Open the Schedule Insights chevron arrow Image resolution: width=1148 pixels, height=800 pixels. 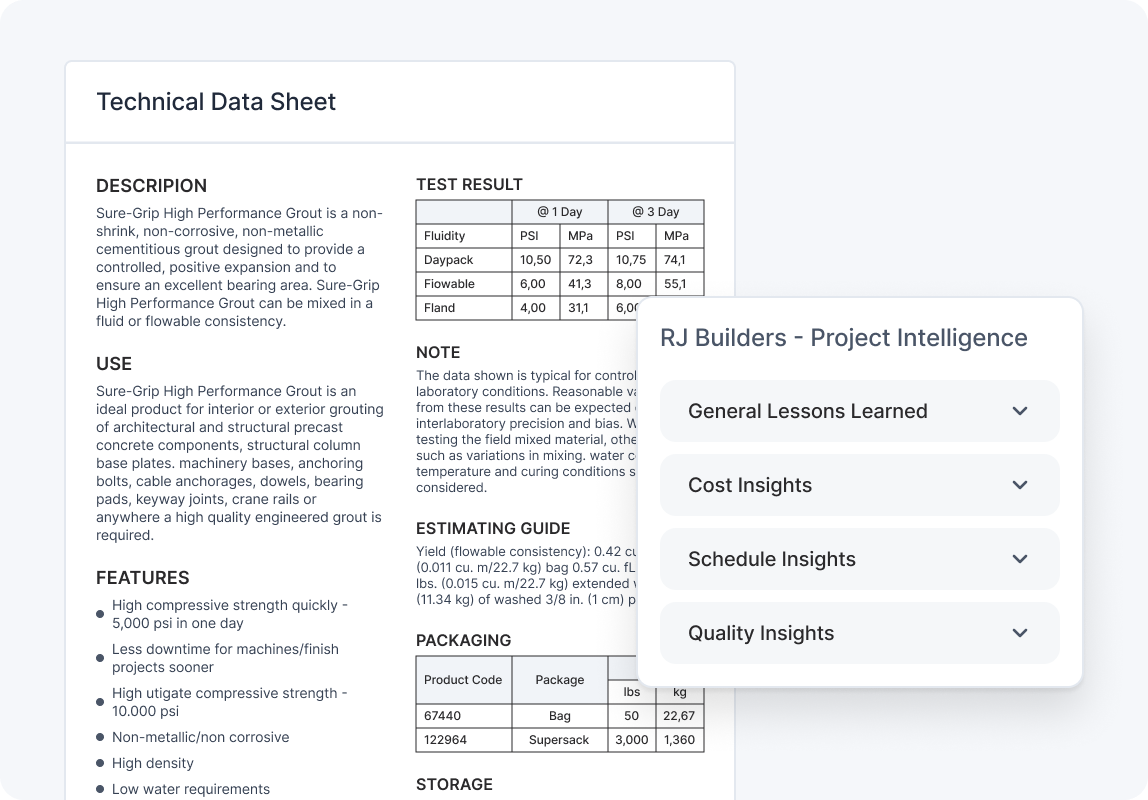[1019, 559]
